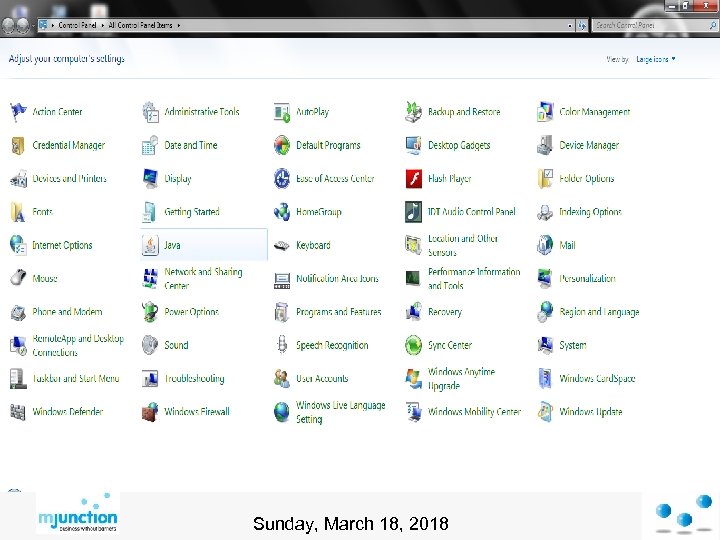The width and height of the screenshot is (720, 540).
Task: Open the Action Center flag icon
Action: [x=18, y=112]
